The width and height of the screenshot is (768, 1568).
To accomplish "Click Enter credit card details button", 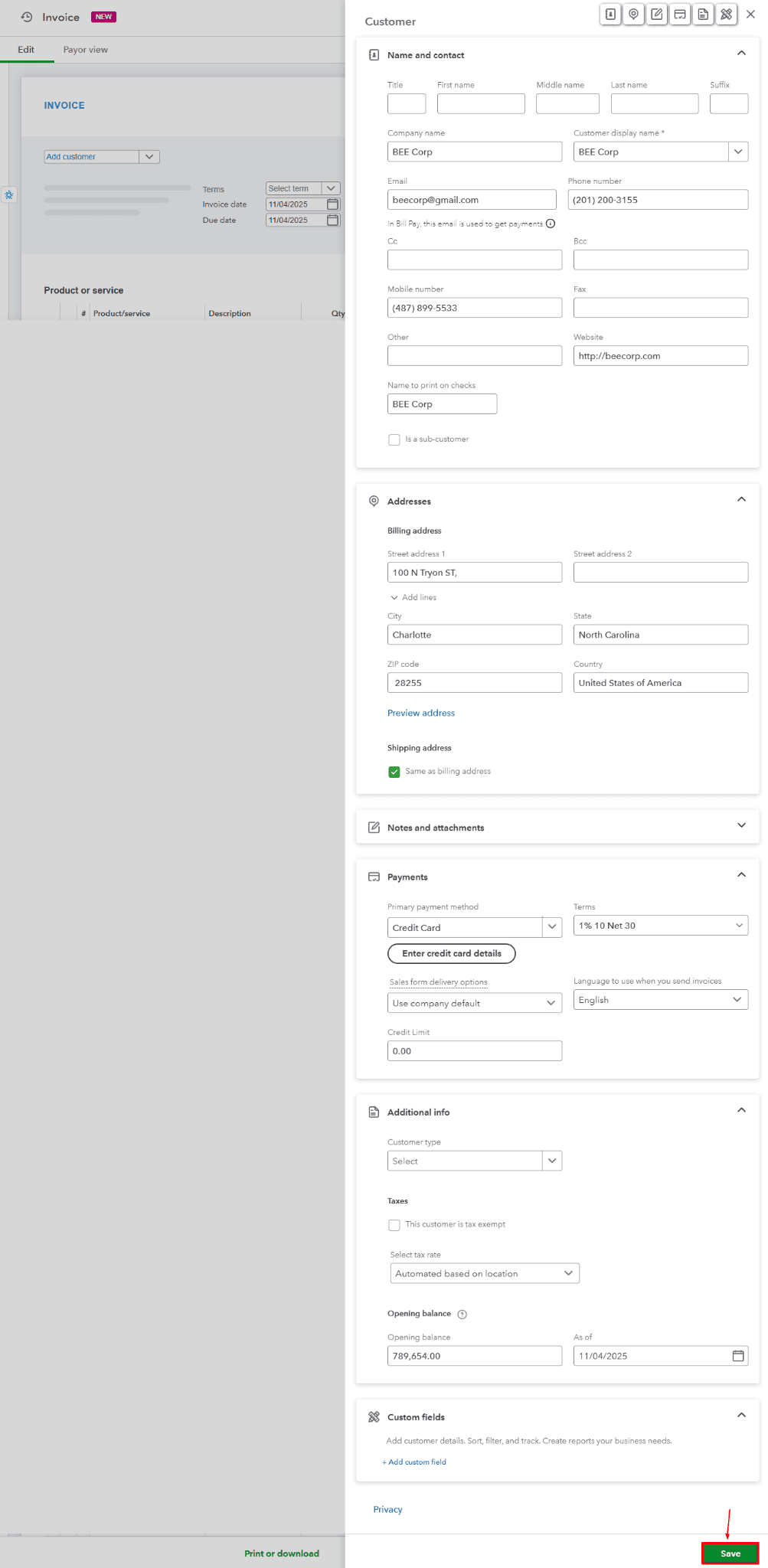I will pos(452,953).
